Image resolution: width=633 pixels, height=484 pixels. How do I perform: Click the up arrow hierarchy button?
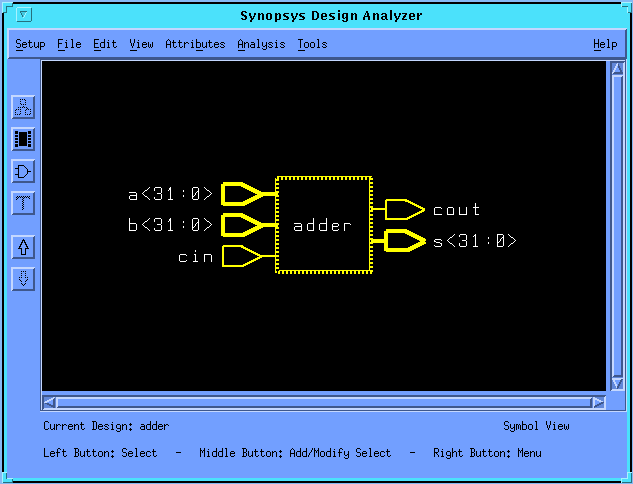[x=23, y=247]
